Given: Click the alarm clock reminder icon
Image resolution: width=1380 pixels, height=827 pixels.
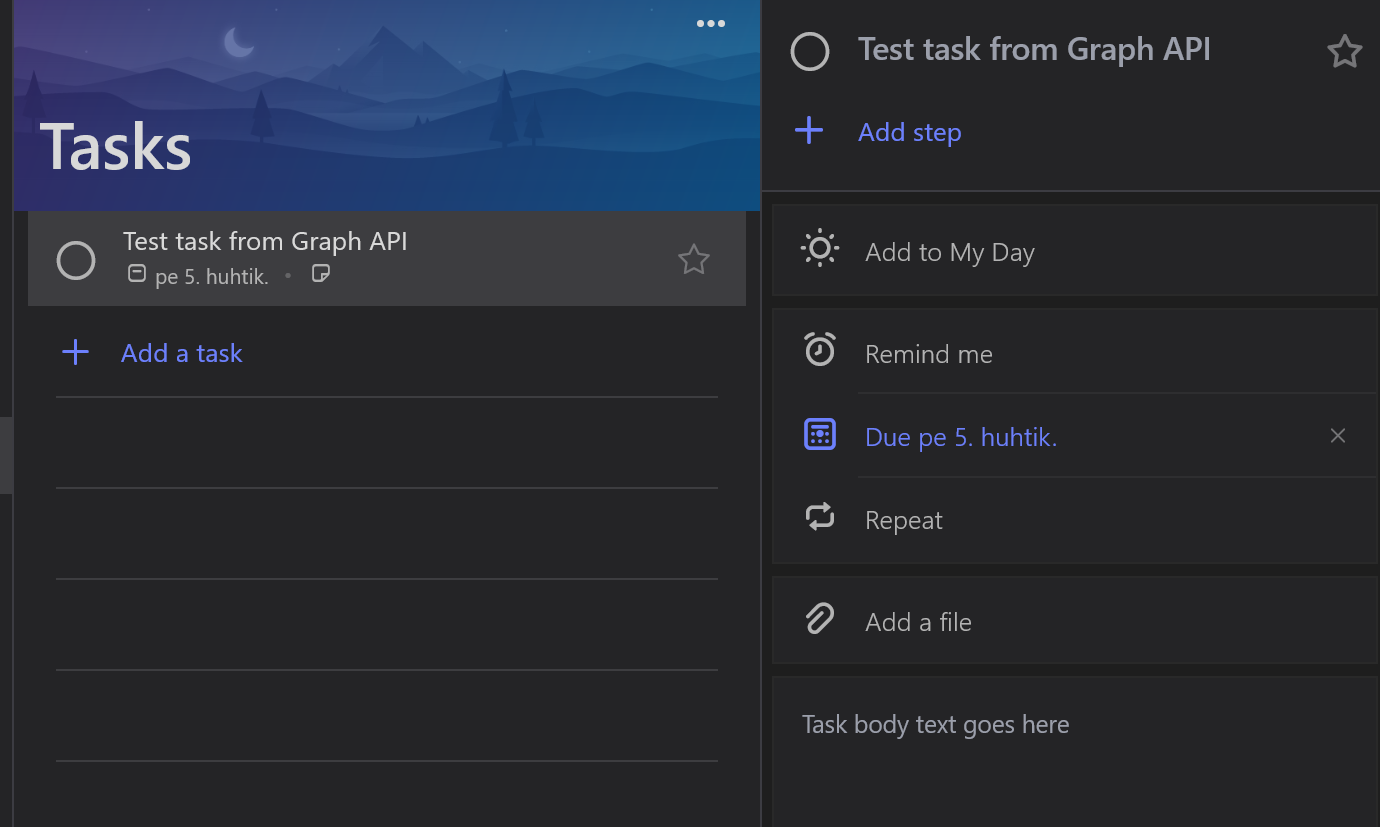Looking at the screenshot, I should pos(819,350).
